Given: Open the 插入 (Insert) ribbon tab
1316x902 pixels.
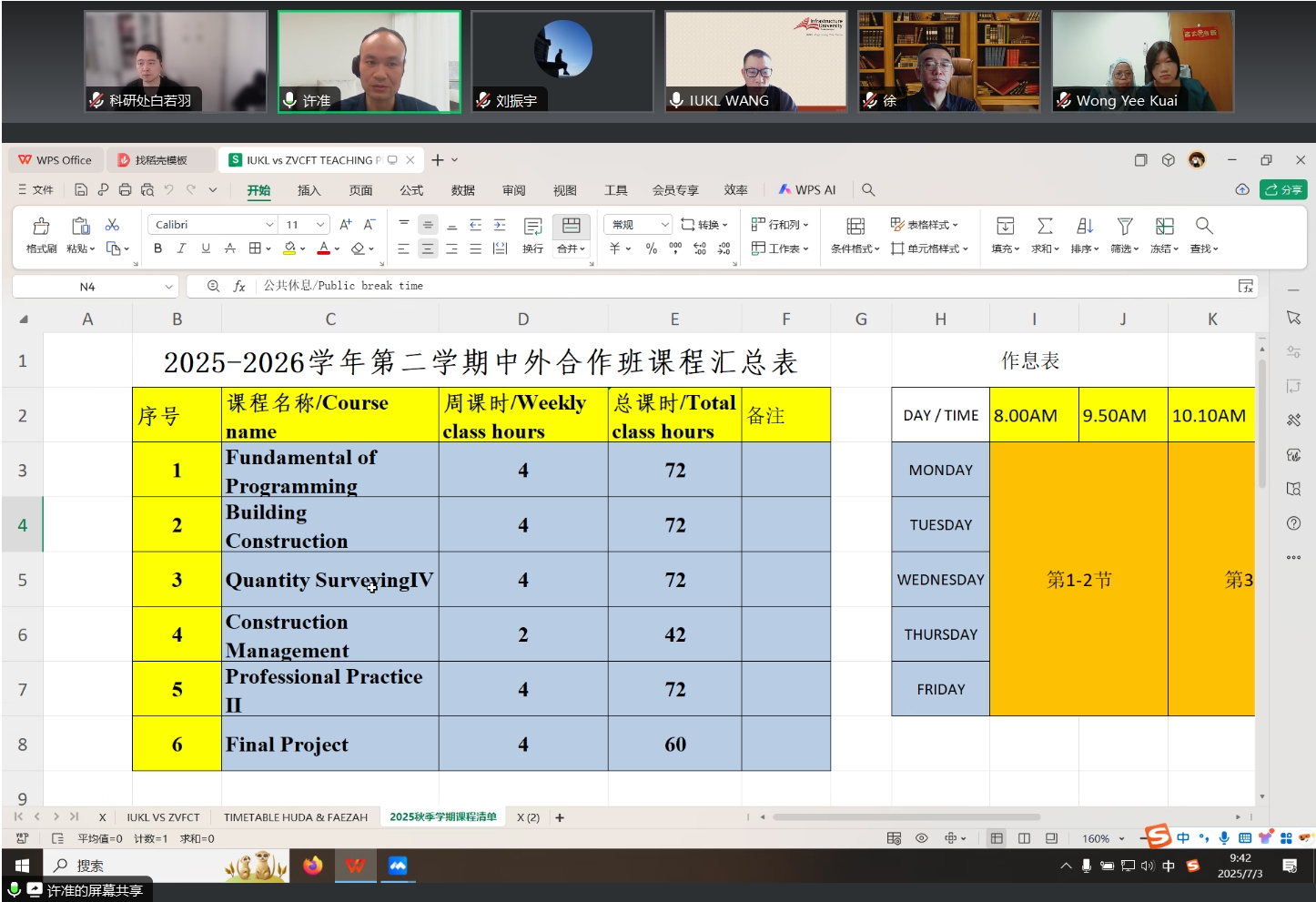Looking at the screenshot, I should [309, 190].
